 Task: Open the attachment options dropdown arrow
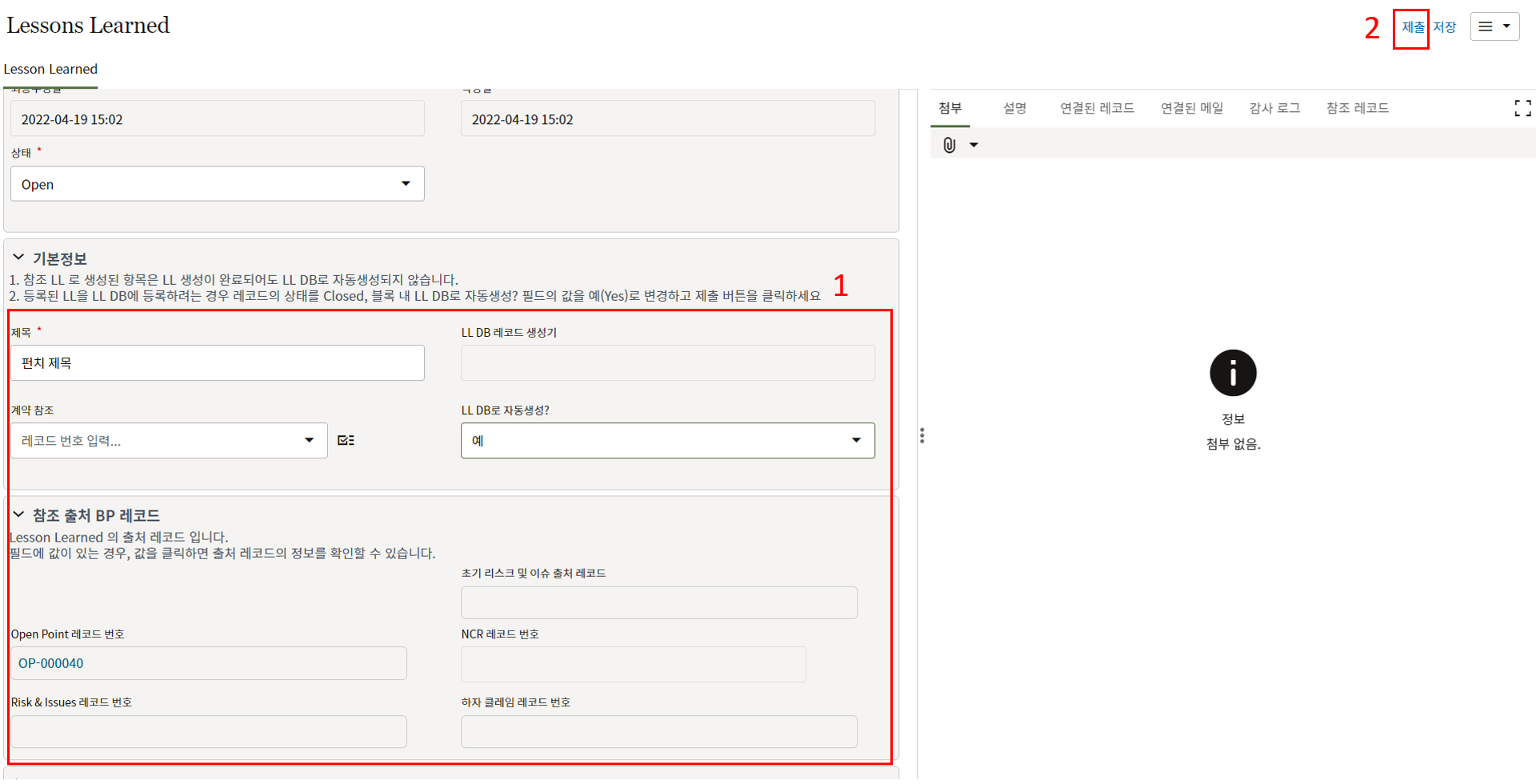[974, 145]
